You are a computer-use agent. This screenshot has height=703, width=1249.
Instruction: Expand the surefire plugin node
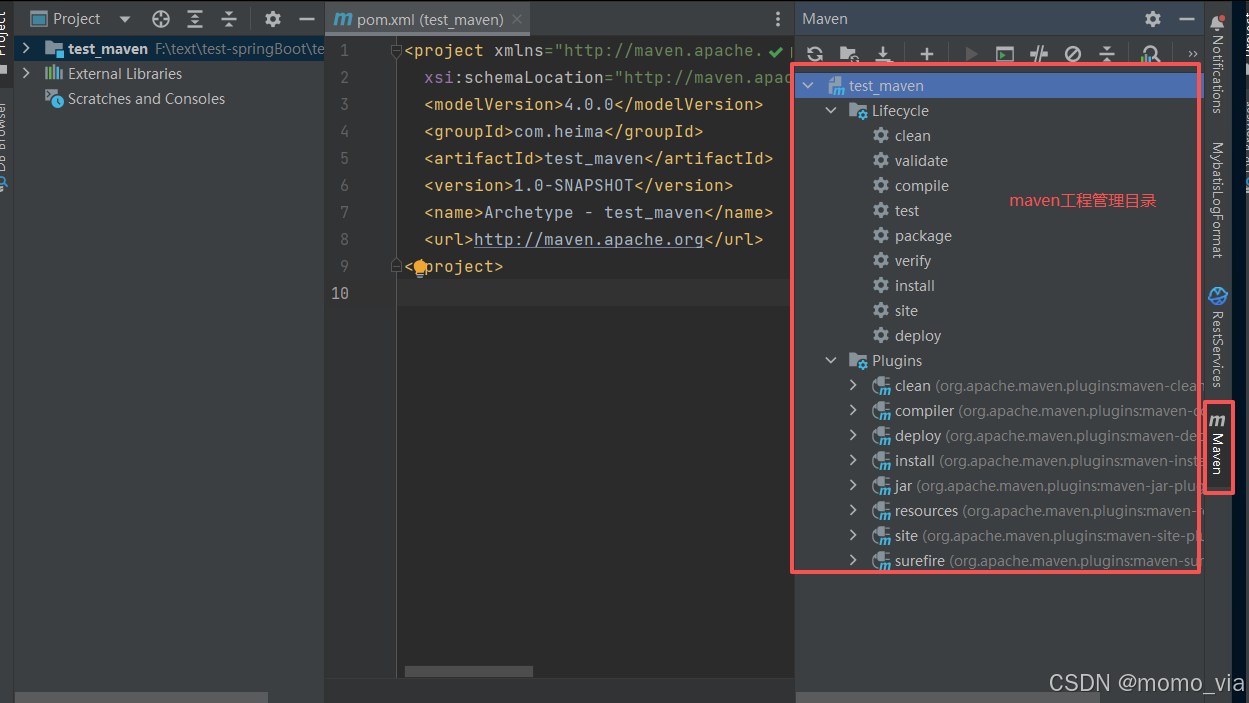853,561
